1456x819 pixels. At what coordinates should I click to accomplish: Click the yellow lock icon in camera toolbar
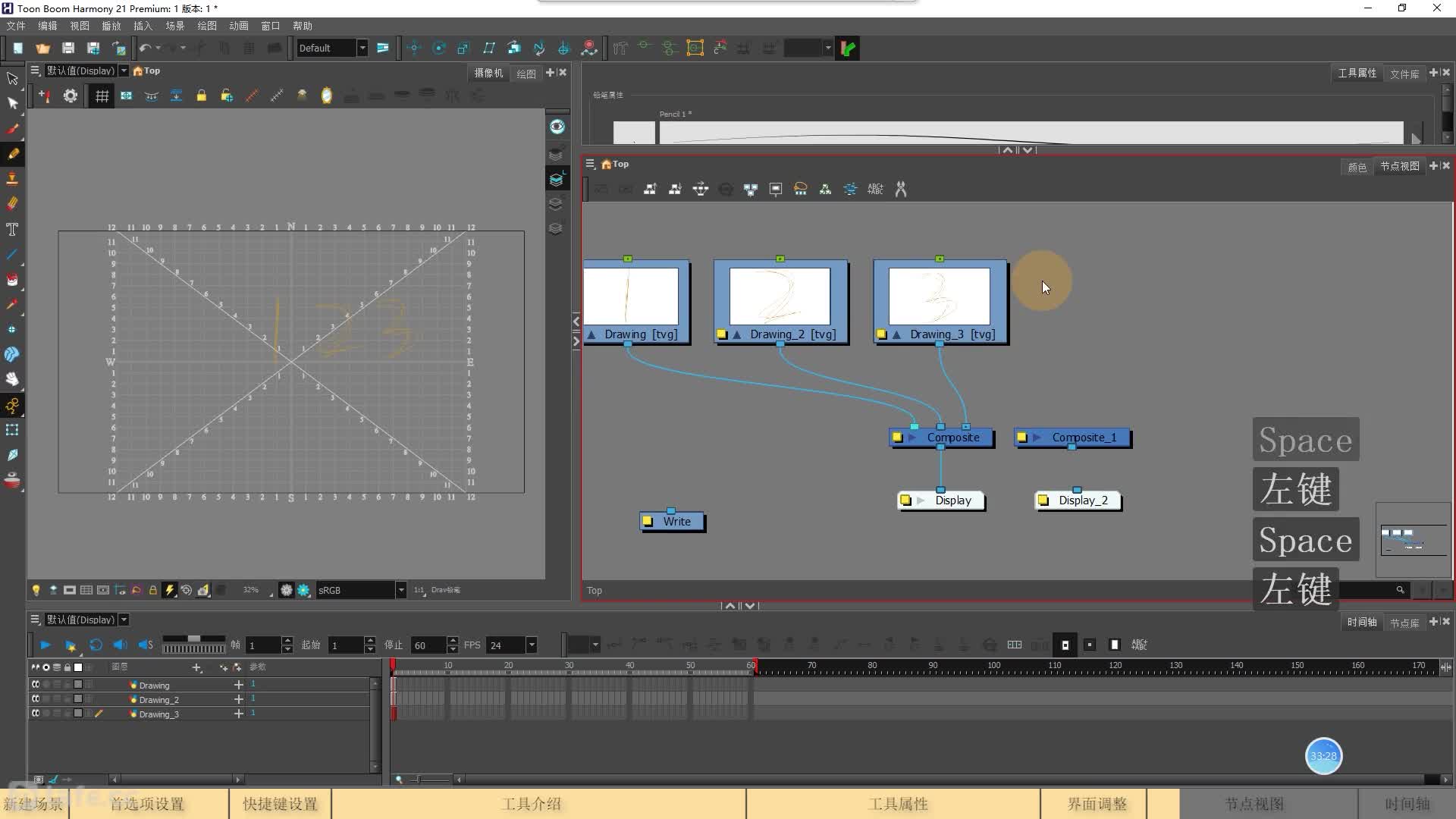point(201,96)
